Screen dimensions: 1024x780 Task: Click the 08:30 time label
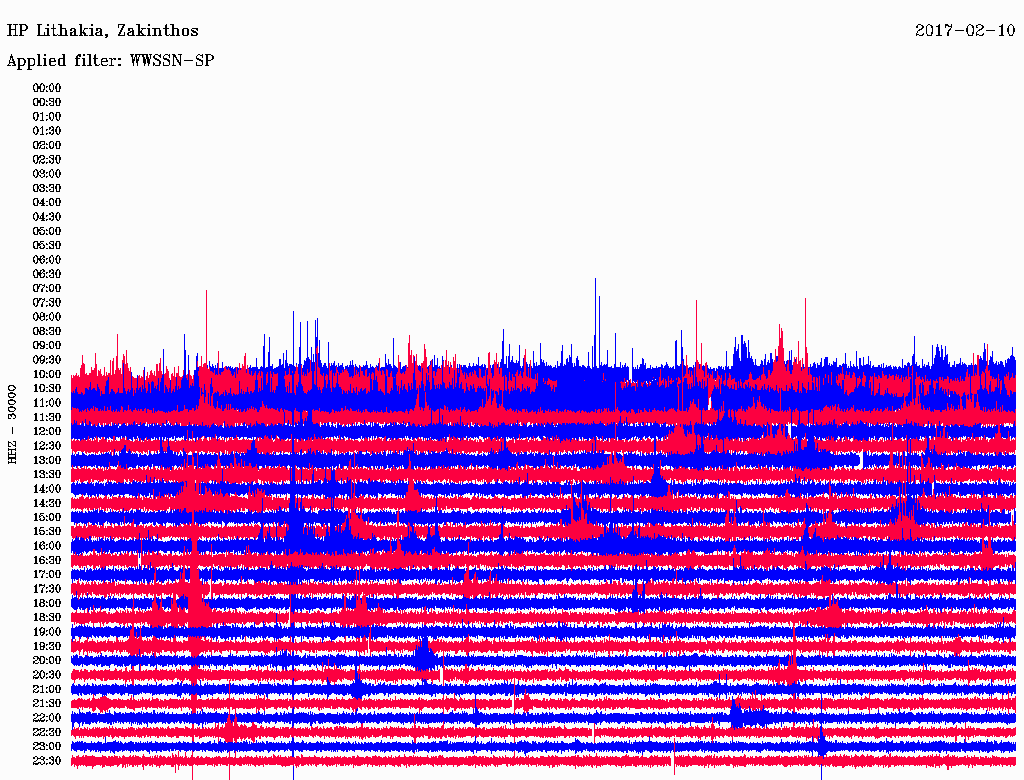click(47, 332)
